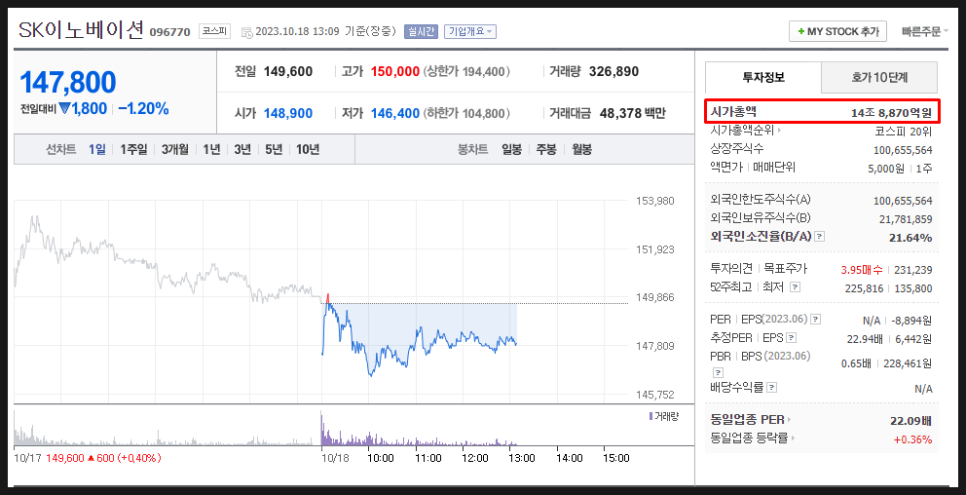Click the 0.65배 PBR value
This screenshot has height=495, width=966.
856,363
